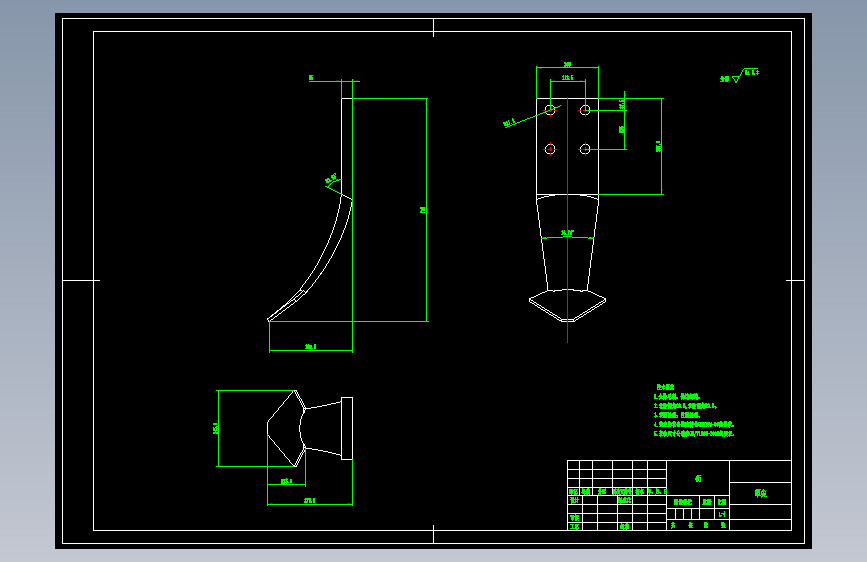
Task: Click the part name cell in title block center
Action: [698, 478]
